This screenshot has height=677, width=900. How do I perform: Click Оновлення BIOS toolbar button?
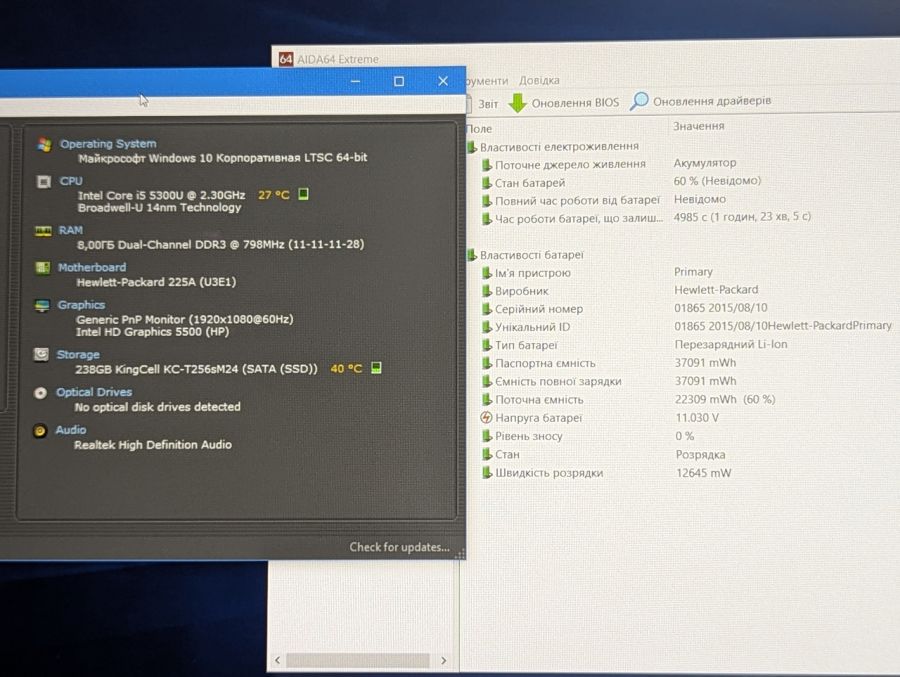(x=564, y=103)
